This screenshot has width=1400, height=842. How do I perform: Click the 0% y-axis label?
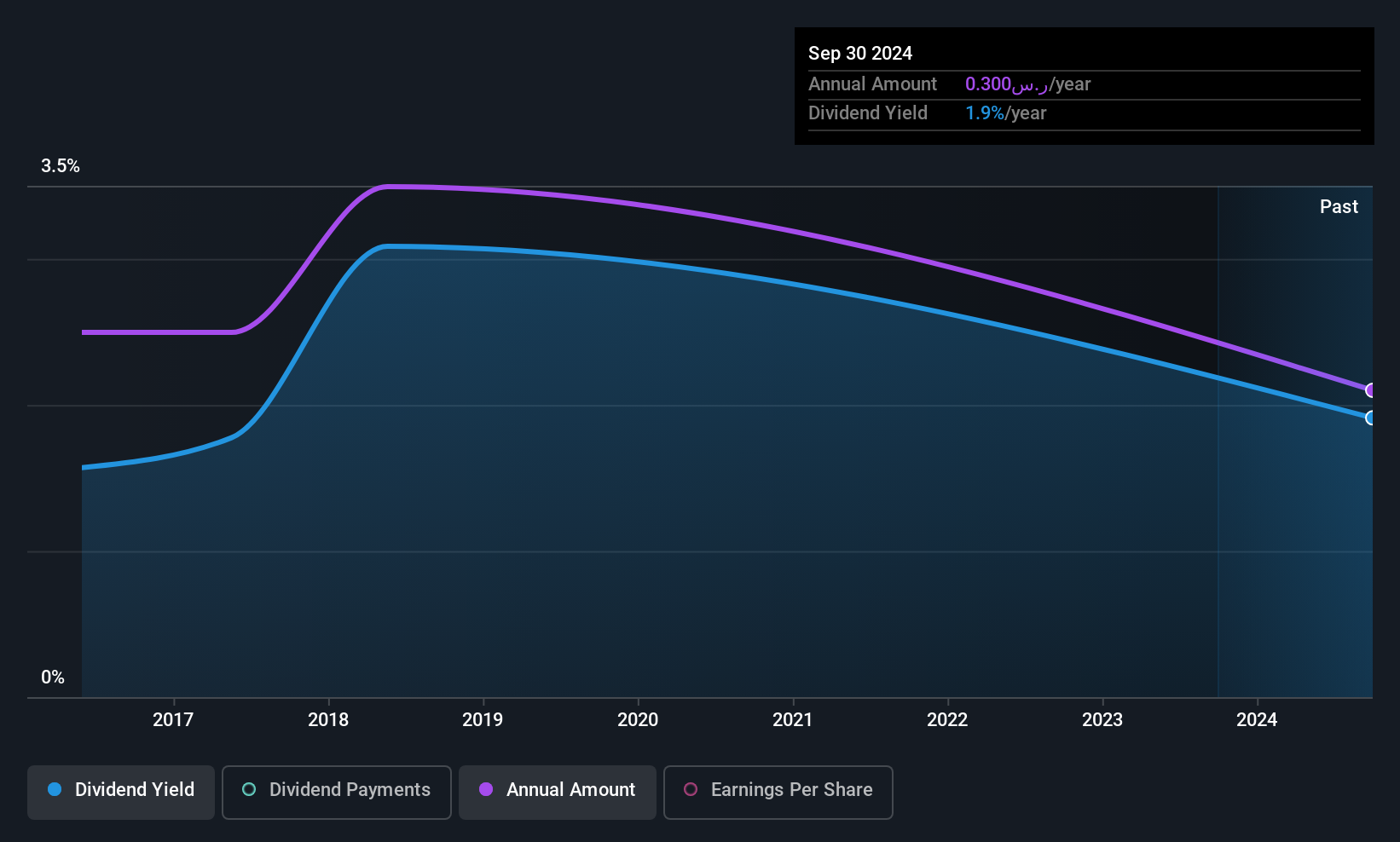[53, 677]
